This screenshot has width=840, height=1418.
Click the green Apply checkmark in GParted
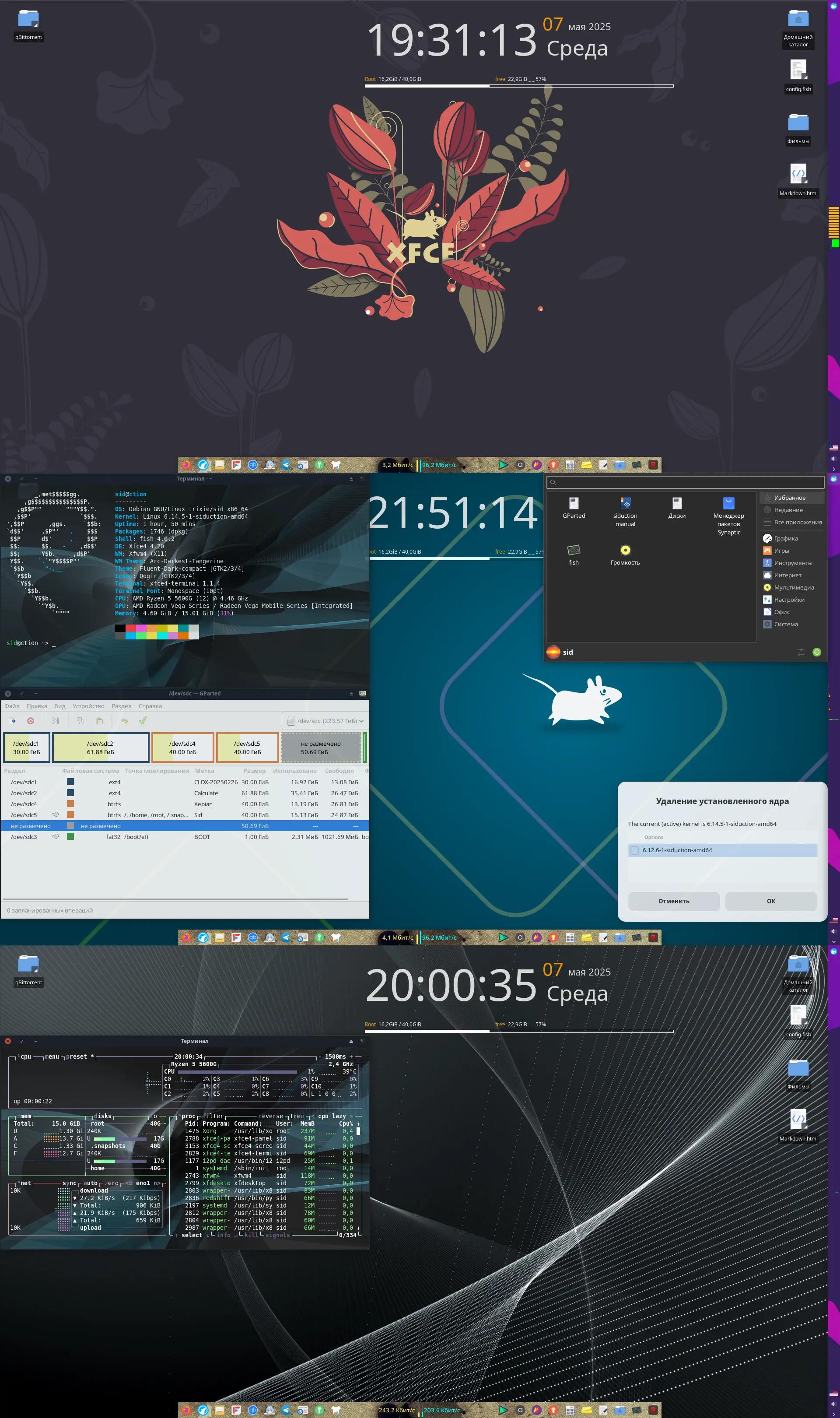(x=143, y=721)
